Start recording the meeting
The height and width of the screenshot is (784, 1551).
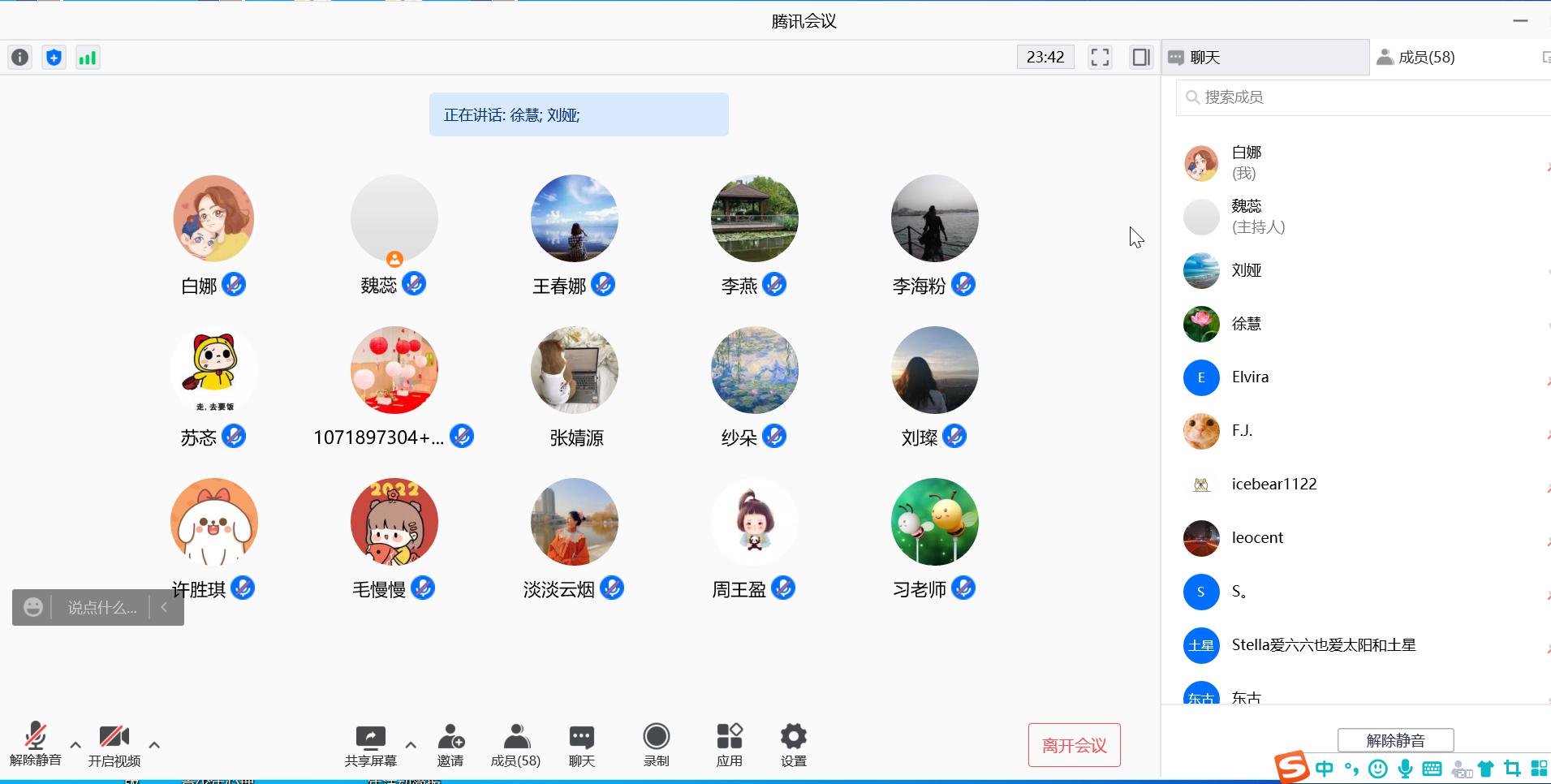click(x=656, y=744)
